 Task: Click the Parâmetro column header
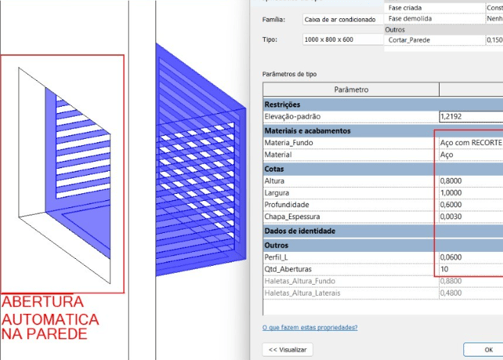point(351,90)
